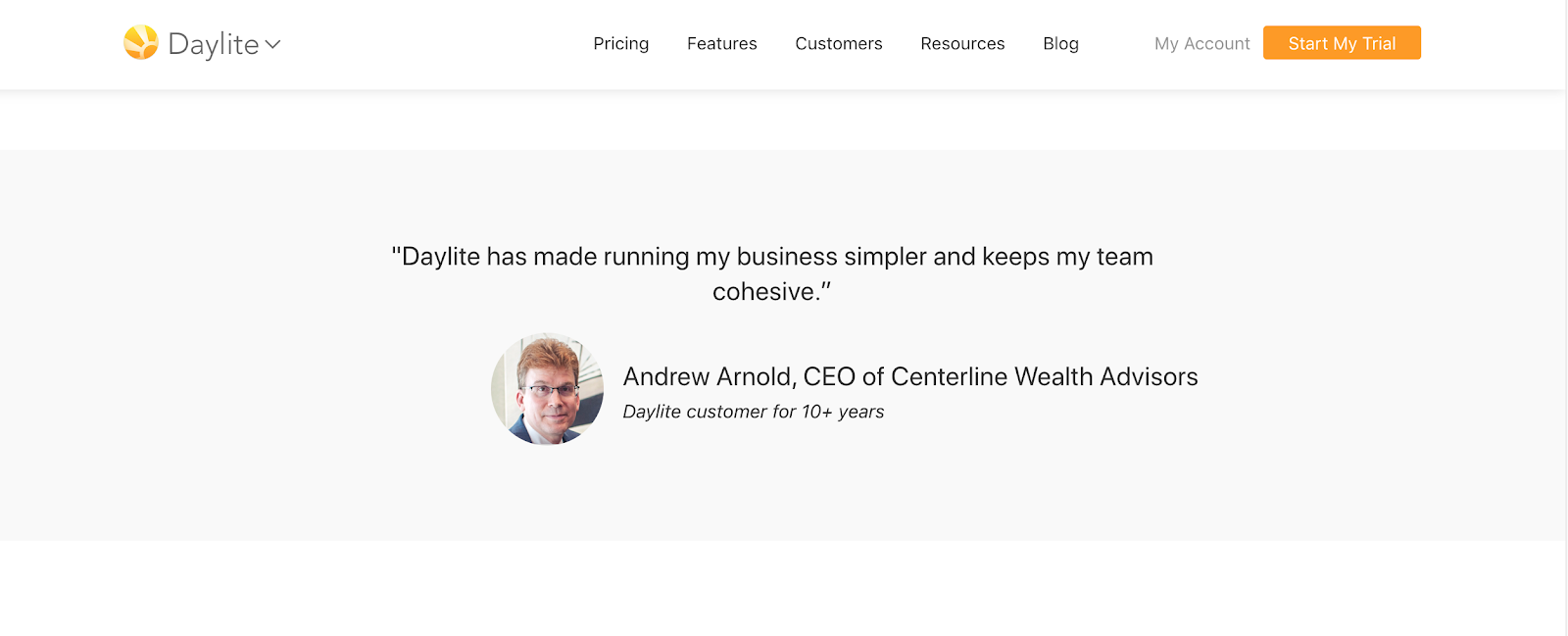
Task: Open My Account
Action: (1202, 43)
